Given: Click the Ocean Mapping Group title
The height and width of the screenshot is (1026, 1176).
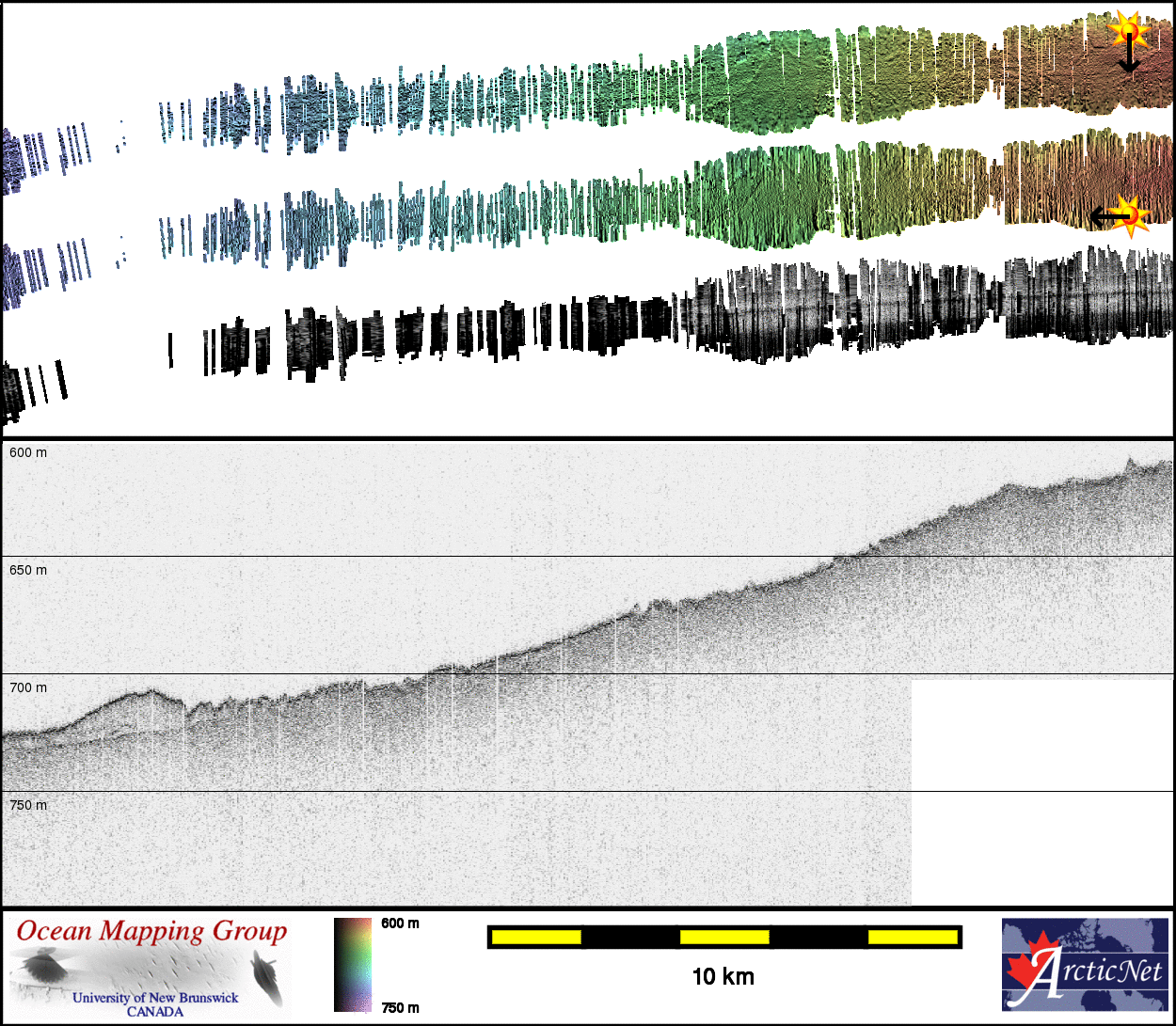Looking at the screenshot, I should 151,931.
